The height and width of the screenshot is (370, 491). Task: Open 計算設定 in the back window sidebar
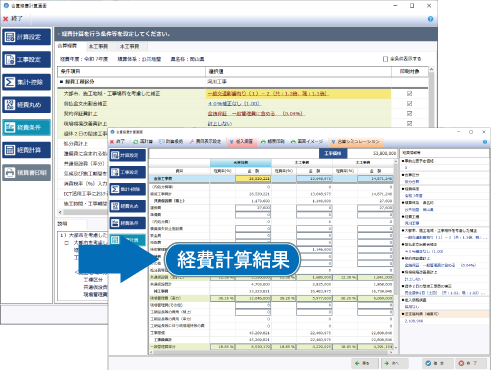click(27, 37)
